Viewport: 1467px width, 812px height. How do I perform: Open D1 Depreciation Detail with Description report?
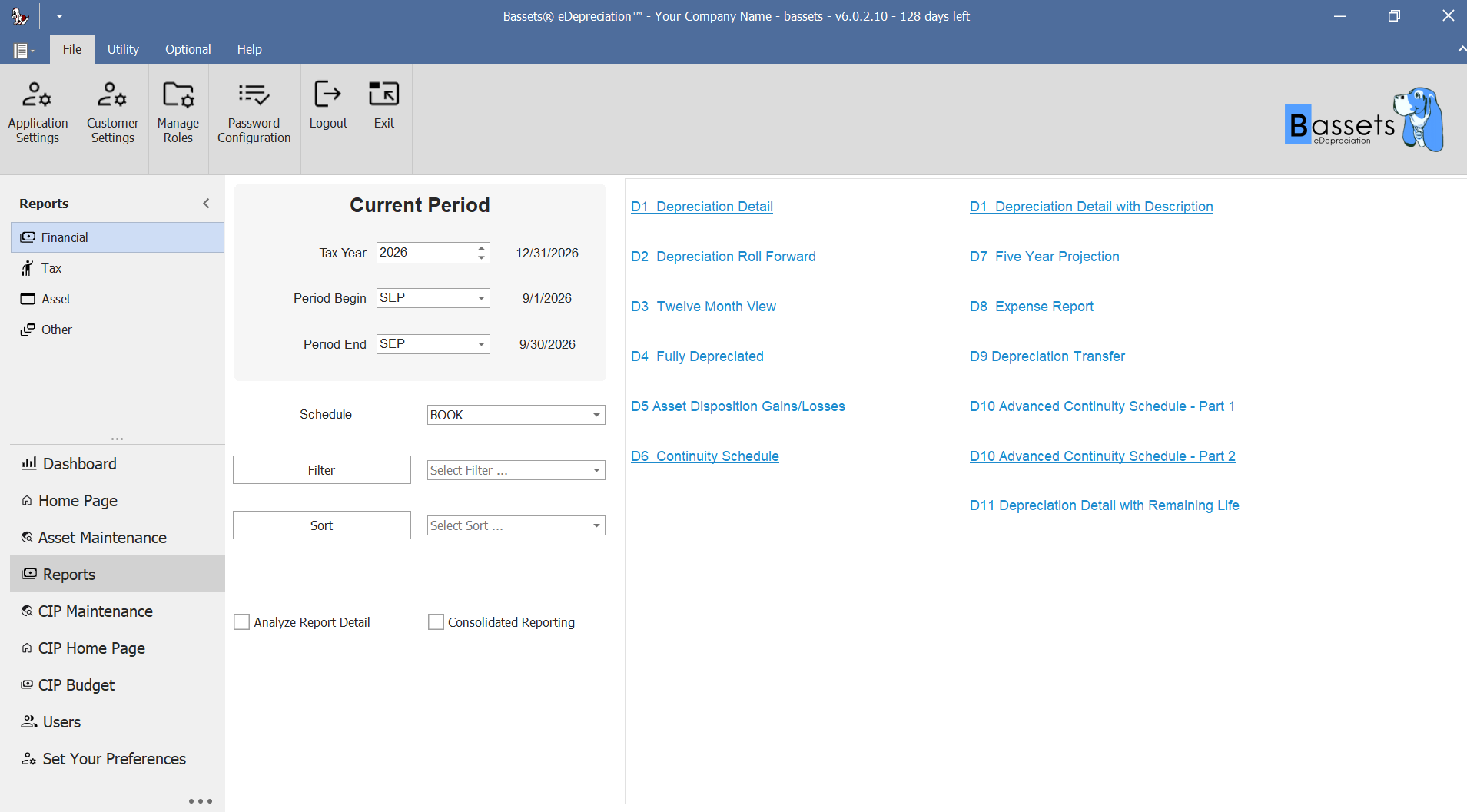pos(1091,207)
